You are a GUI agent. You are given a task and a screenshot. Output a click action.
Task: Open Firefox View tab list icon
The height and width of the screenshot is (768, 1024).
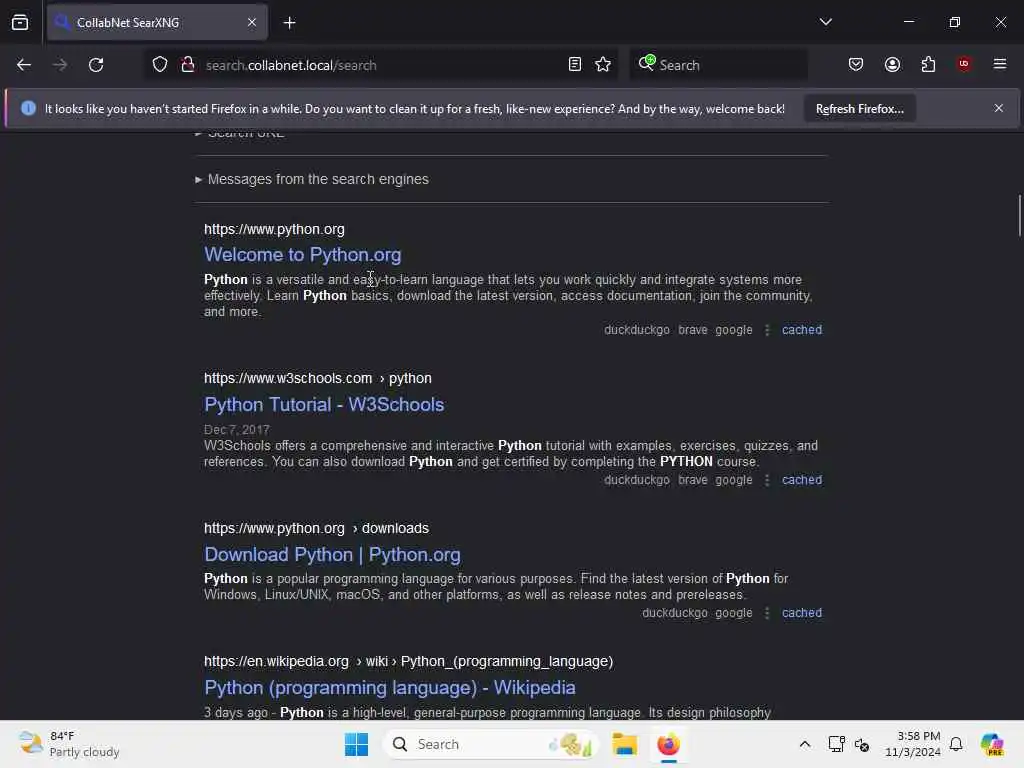click(x=20, y=22)
